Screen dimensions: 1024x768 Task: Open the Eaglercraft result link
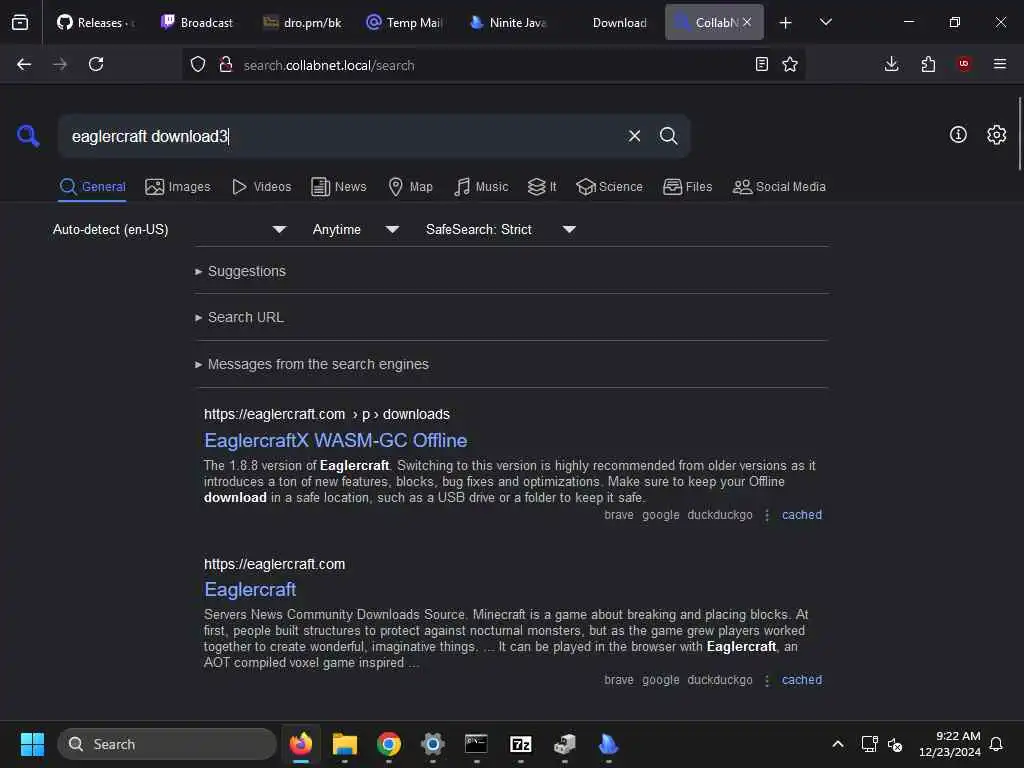pyautogui.click(x=250, y=590)
